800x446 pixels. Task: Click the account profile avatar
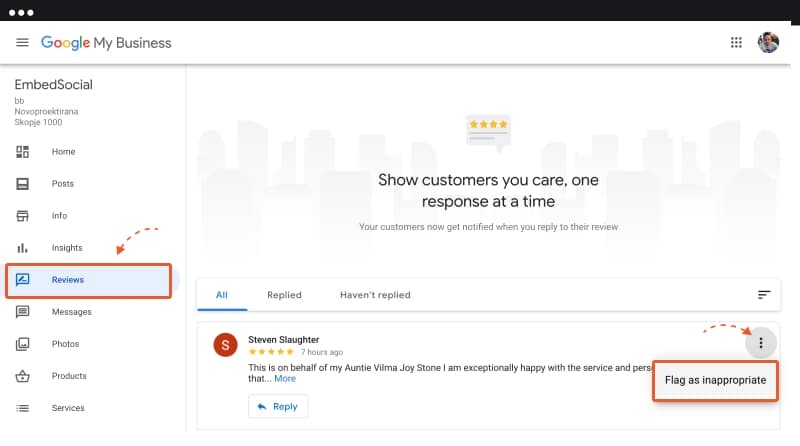click(768, 42)
